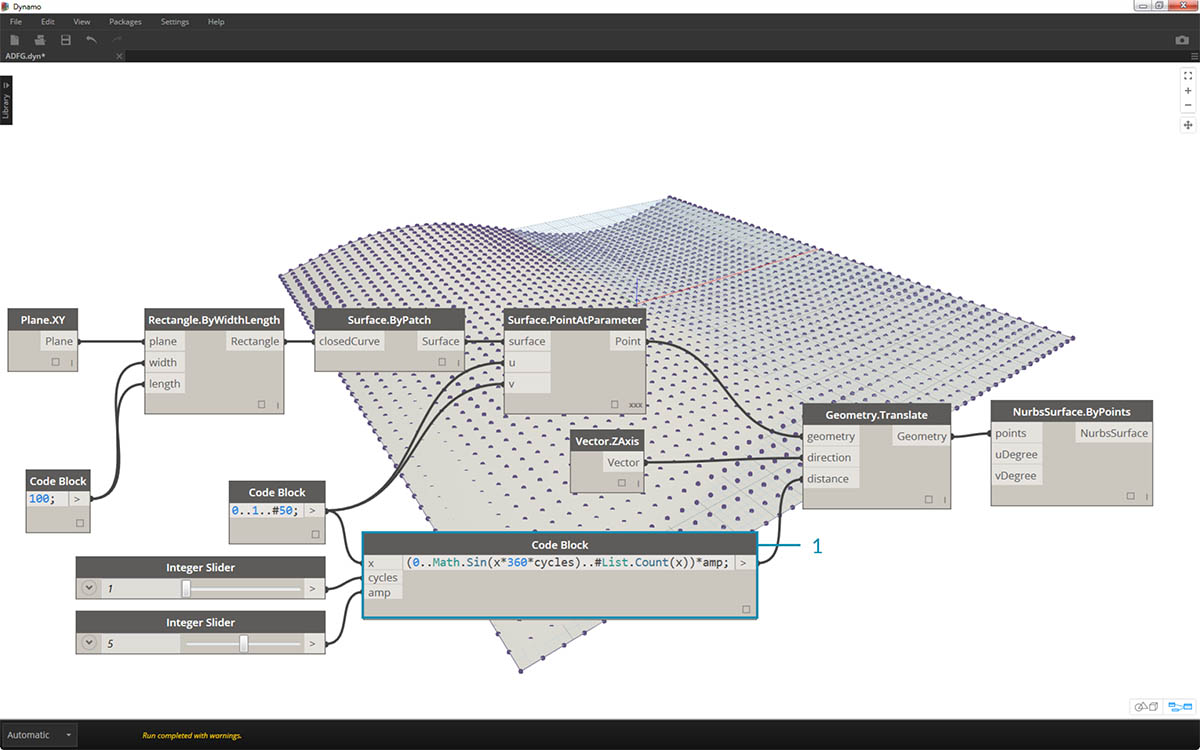The width and height of the screenshot is (1200, 750).
Task: Zoom in with the plus icon
Action: pyautogui.click(x=1188, y=90)
